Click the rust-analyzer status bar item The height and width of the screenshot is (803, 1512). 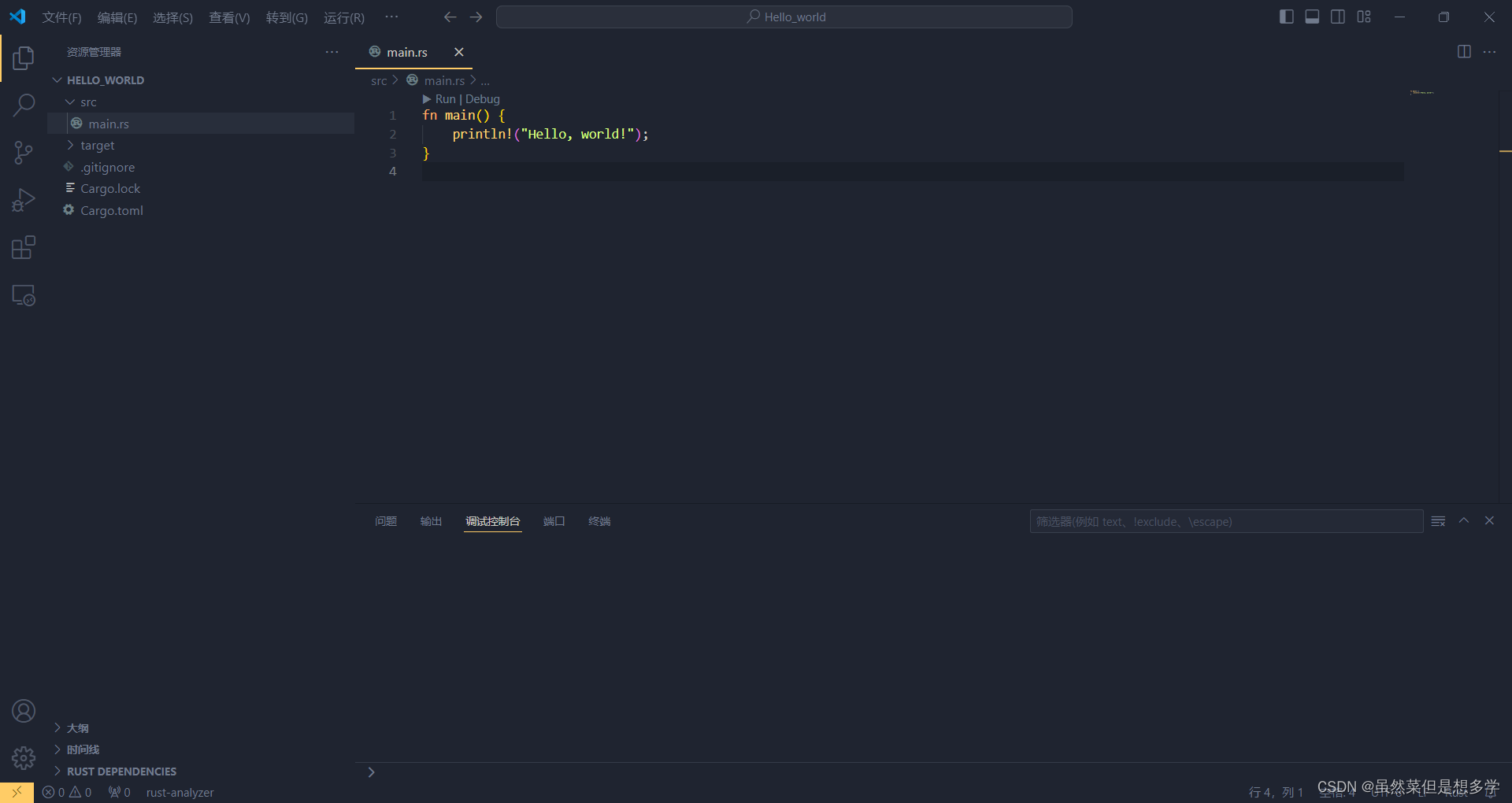point(180,792)
